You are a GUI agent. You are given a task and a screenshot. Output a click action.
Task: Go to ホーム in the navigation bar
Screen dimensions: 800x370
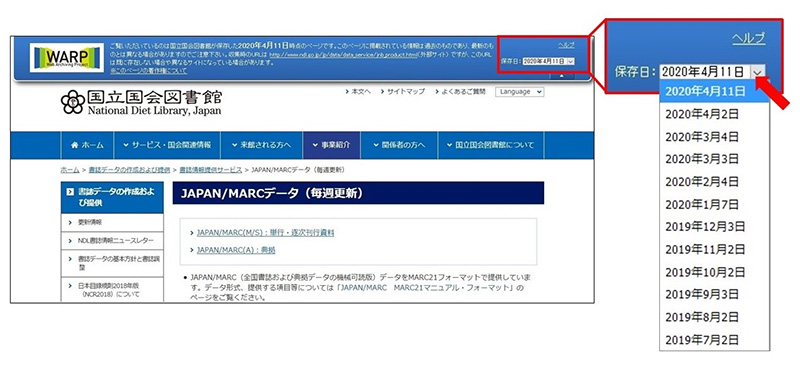pos(87,145)
